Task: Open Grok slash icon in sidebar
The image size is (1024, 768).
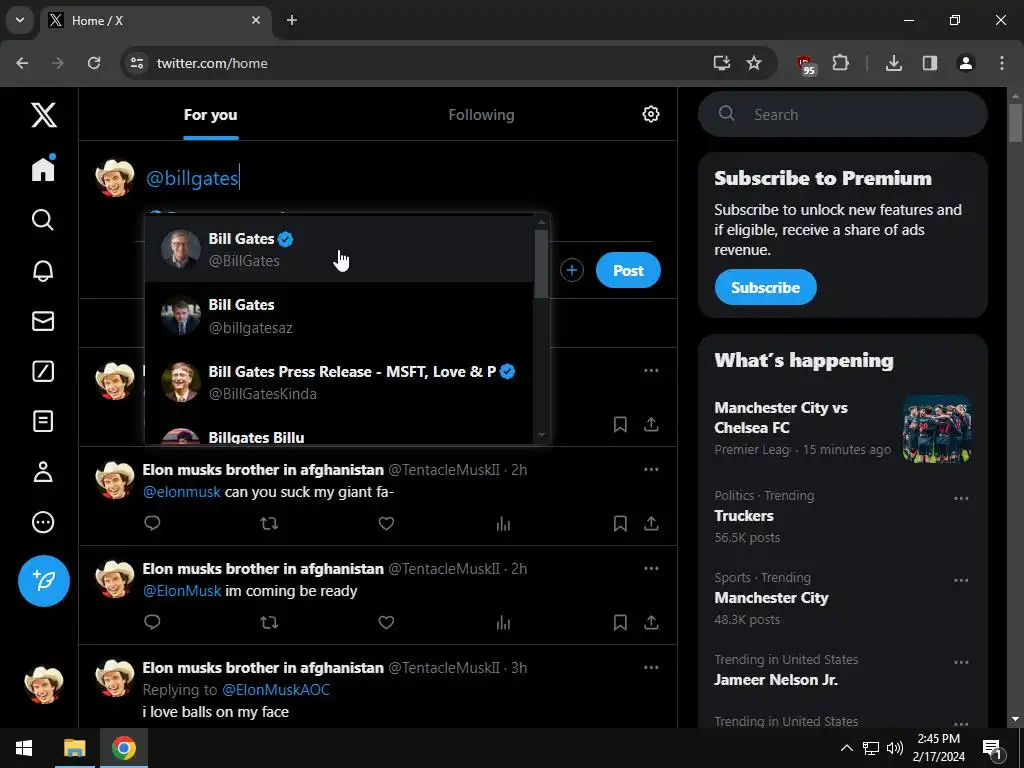Action: click(x=43, y=371)
